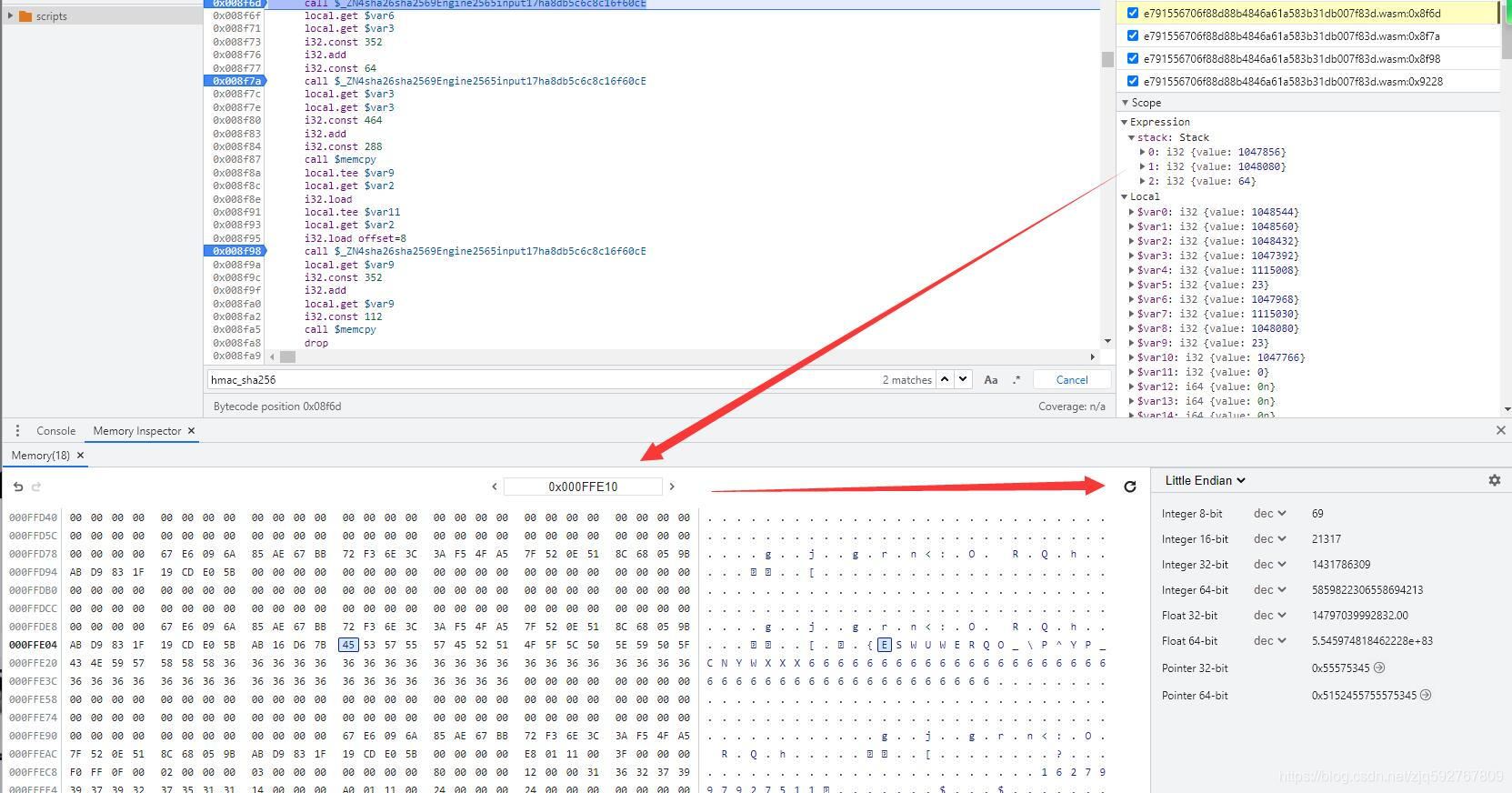
Task: Select highlighted hex byte 45
Action: tap(348, 645)
